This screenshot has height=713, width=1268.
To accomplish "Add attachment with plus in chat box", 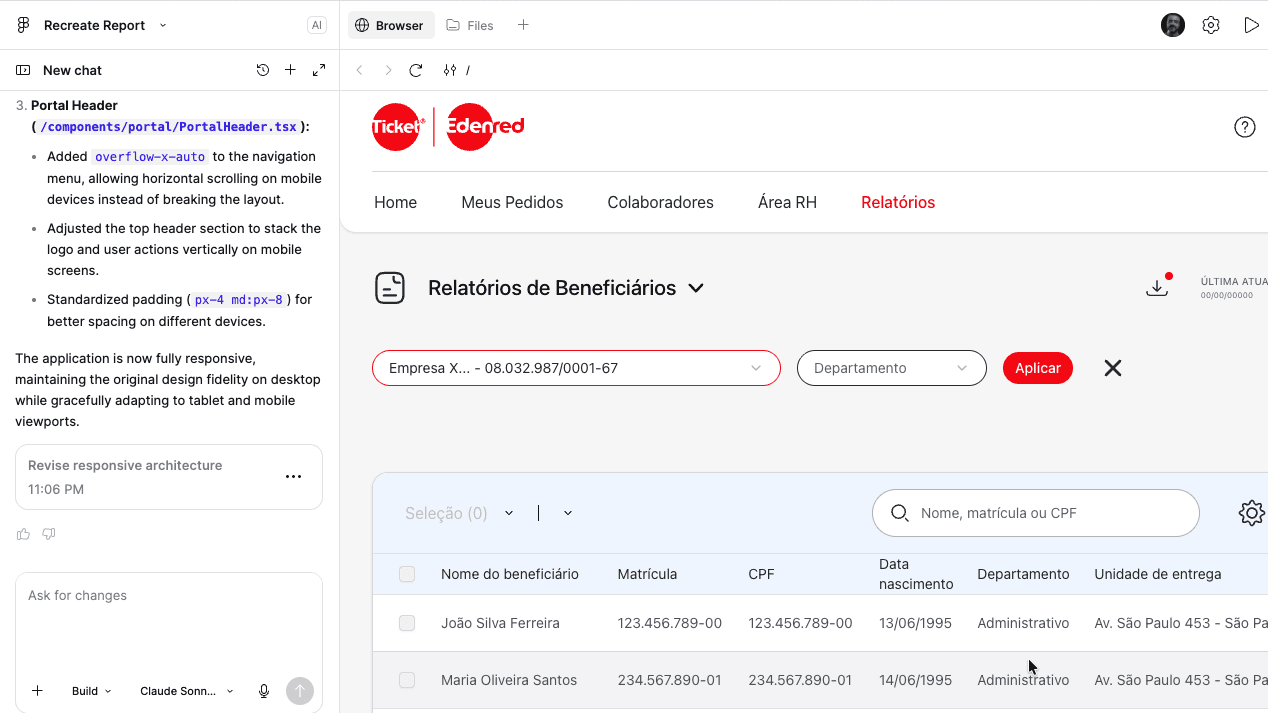I will click(37, 691).
